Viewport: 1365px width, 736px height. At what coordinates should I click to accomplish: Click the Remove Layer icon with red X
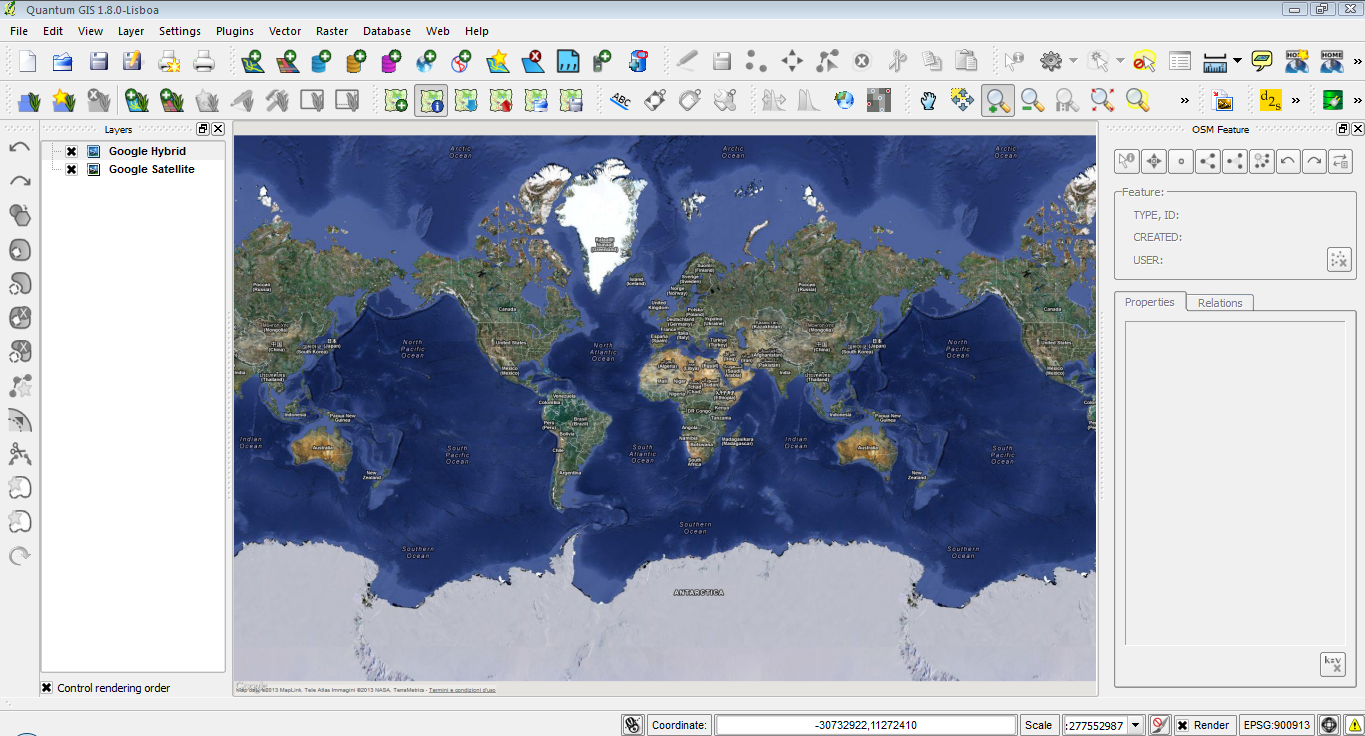pyautogui.click(x=532, y=61)
